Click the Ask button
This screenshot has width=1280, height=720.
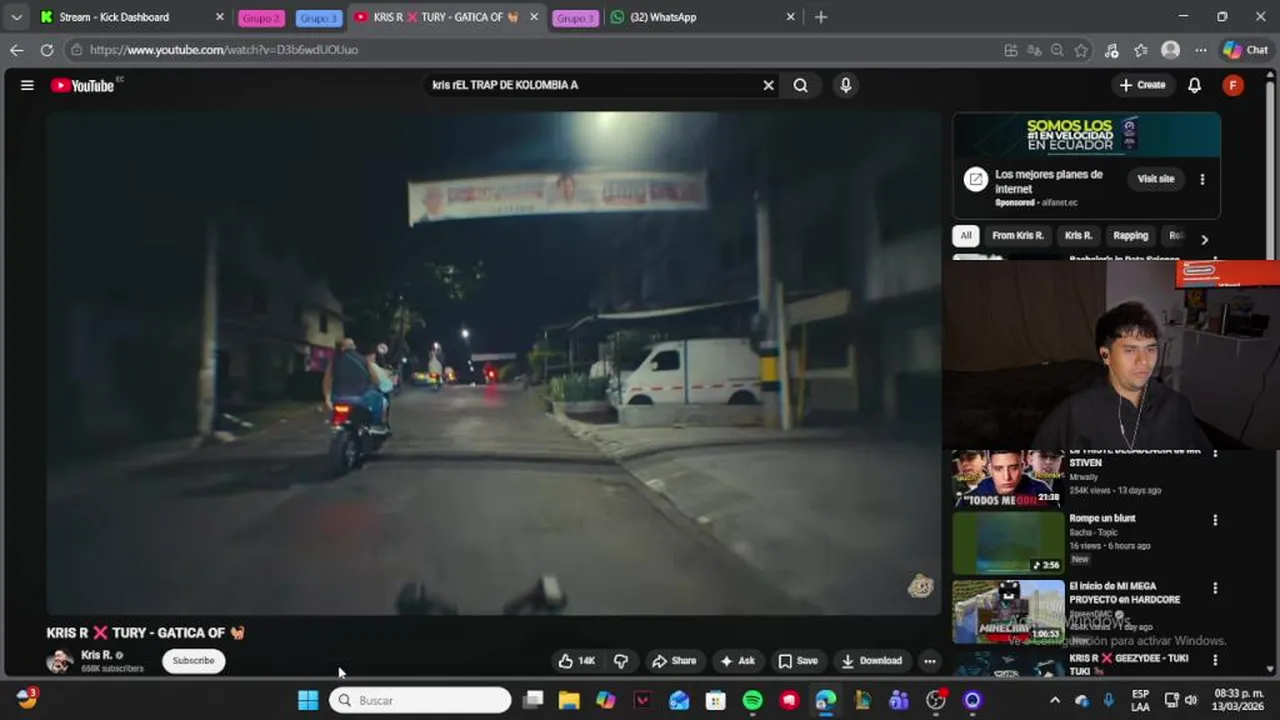pos(737,661)
